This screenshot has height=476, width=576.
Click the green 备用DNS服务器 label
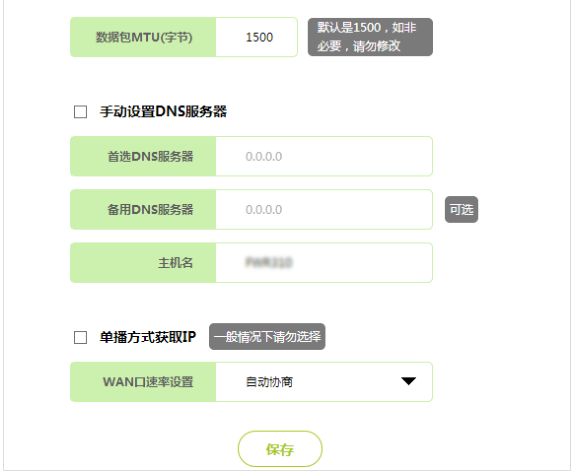tap(143, 209)
